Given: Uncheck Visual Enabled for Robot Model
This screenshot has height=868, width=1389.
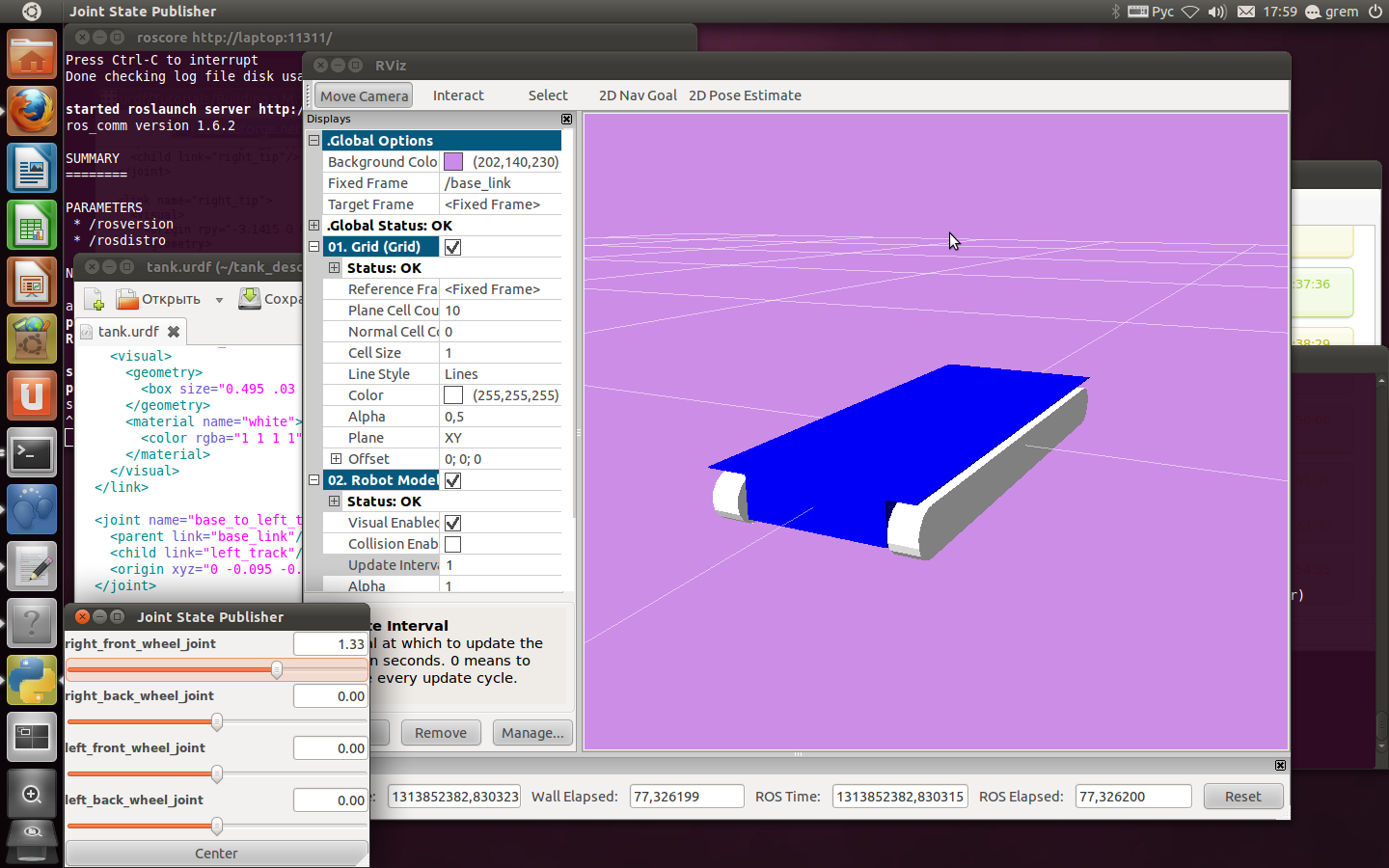Looking at the screenshot, I should click(452, 523).
